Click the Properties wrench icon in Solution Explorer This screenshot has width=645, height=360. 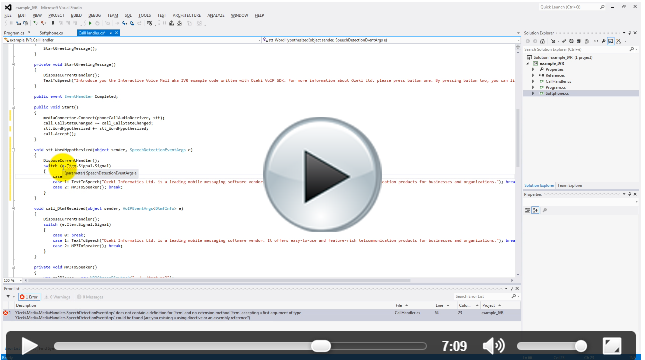pos(603,41)
